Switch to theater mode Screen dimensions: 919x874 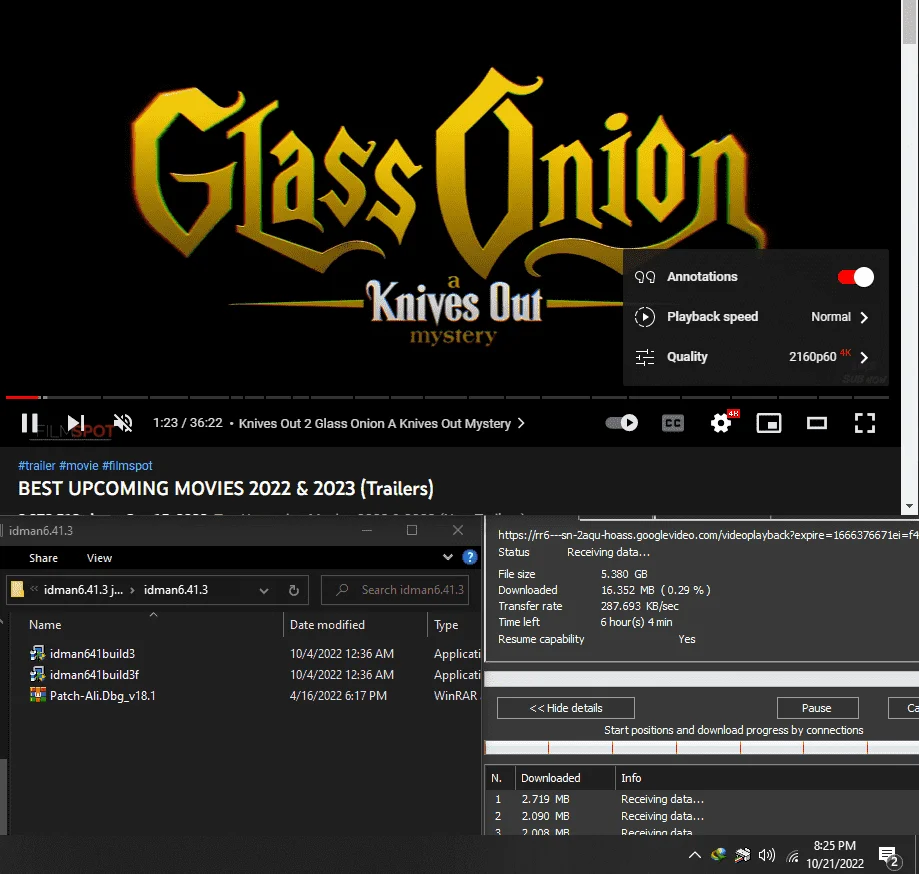point(816,423)
